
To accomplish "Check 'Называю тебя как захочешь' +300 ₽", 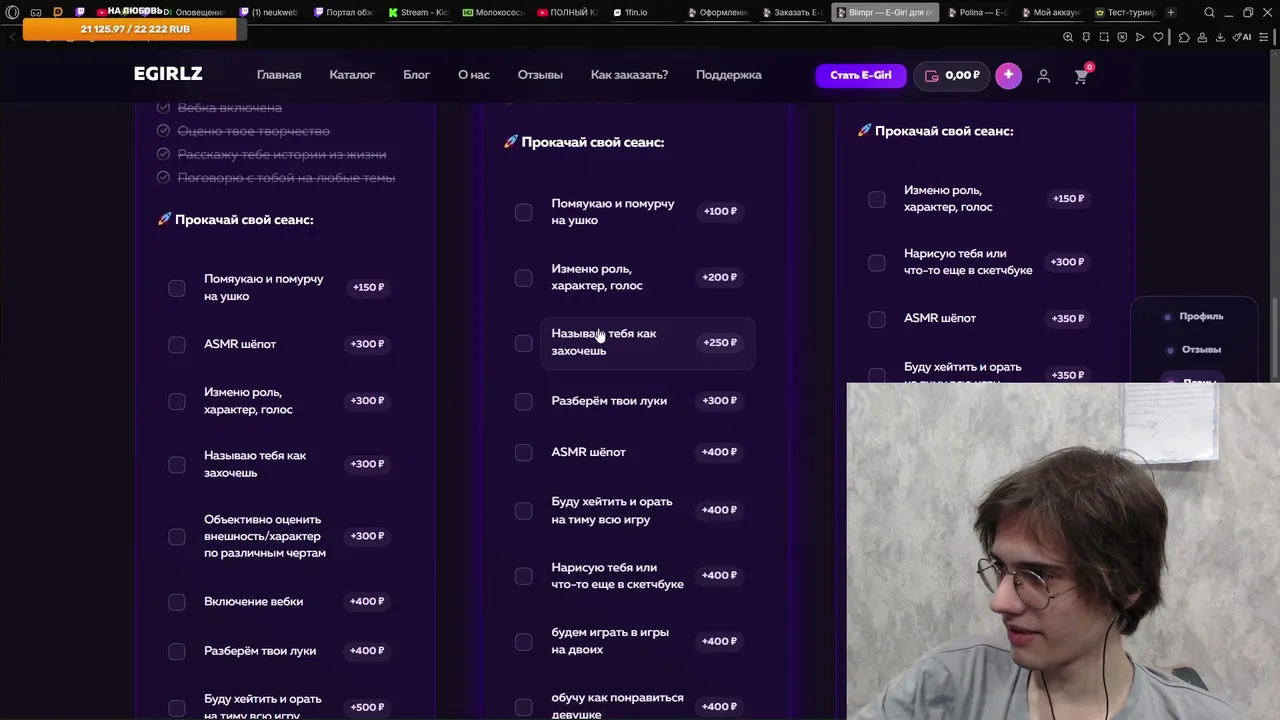I will [x=177, y=464].
